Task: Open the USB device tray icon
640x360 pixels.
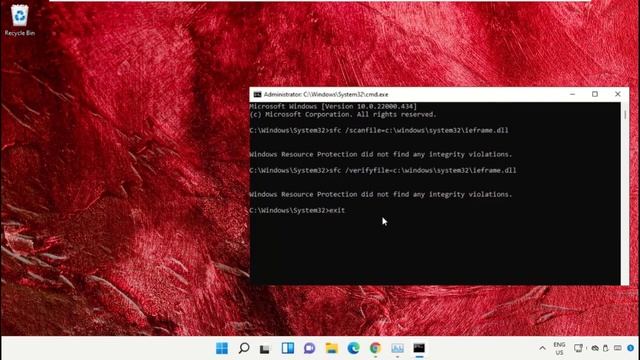Action: point(606,348)
